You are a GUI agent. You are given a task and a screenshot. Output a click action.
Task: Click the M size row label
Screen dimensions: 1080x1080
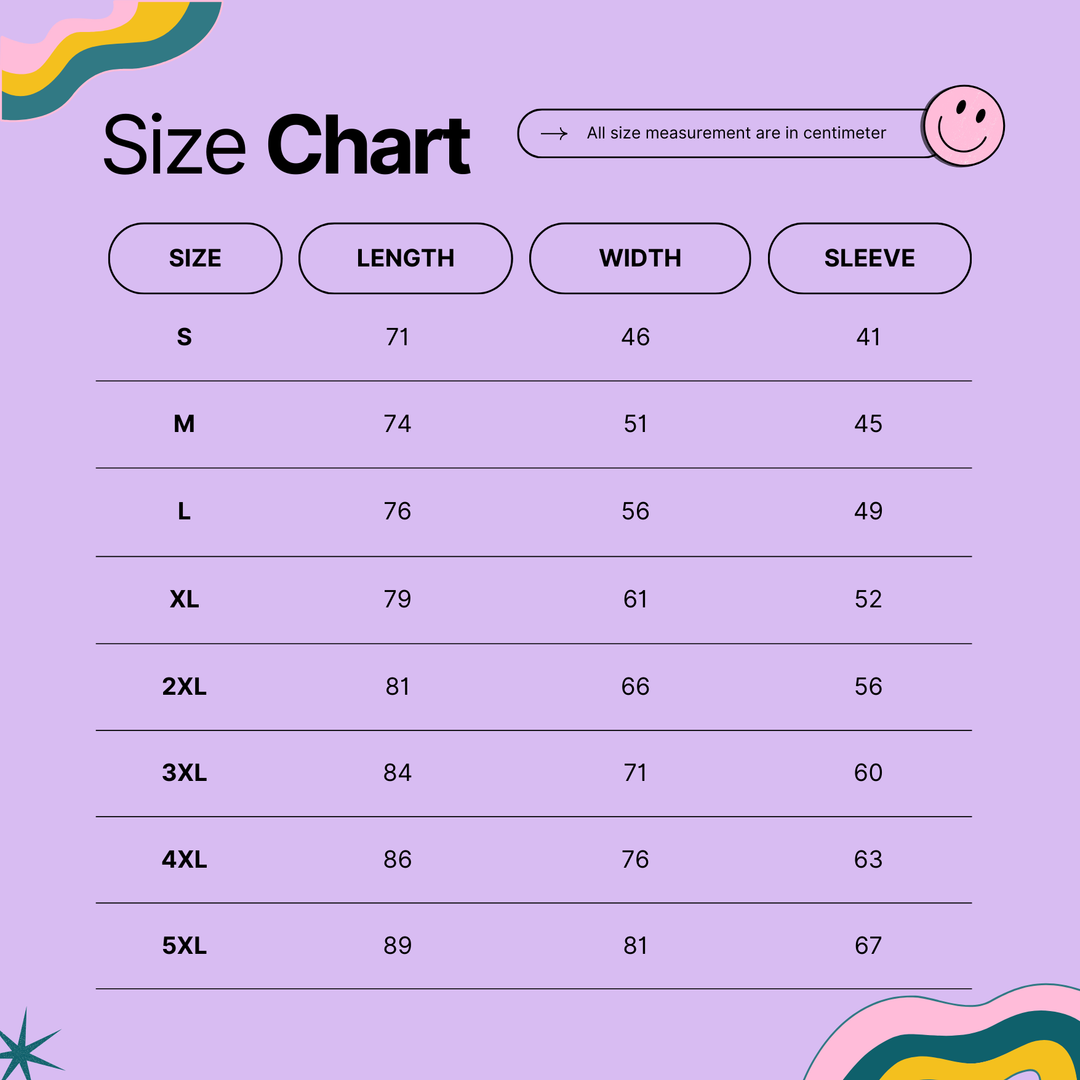pos(184,424)
